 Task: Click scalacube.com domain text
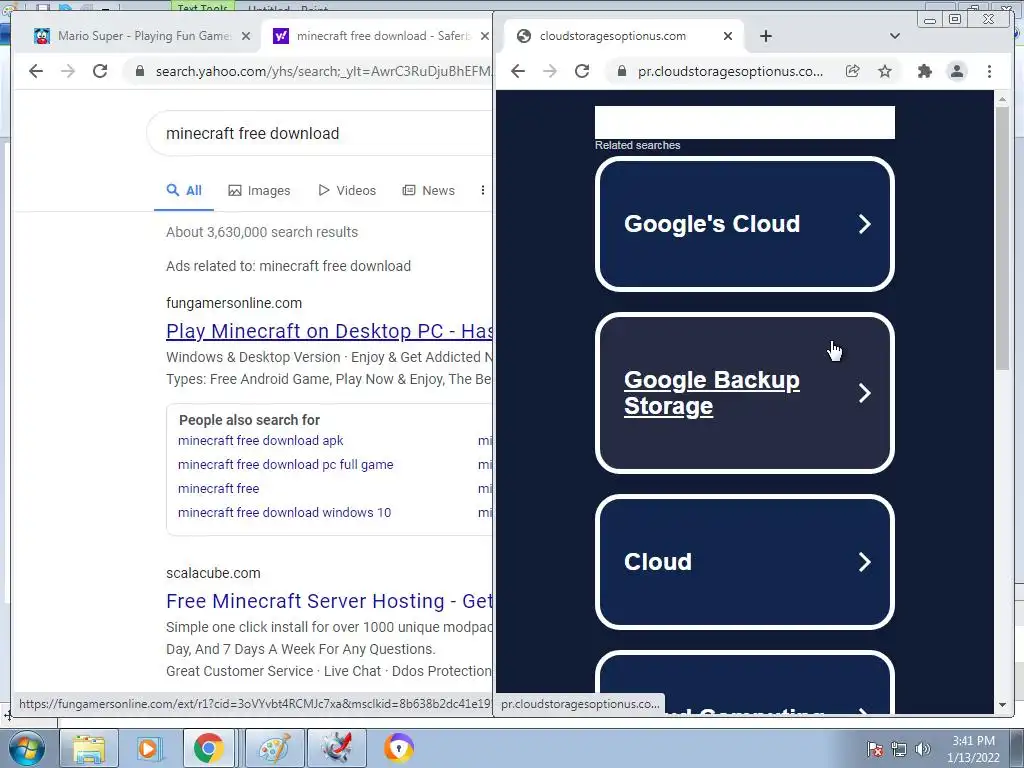pos(213,573)
